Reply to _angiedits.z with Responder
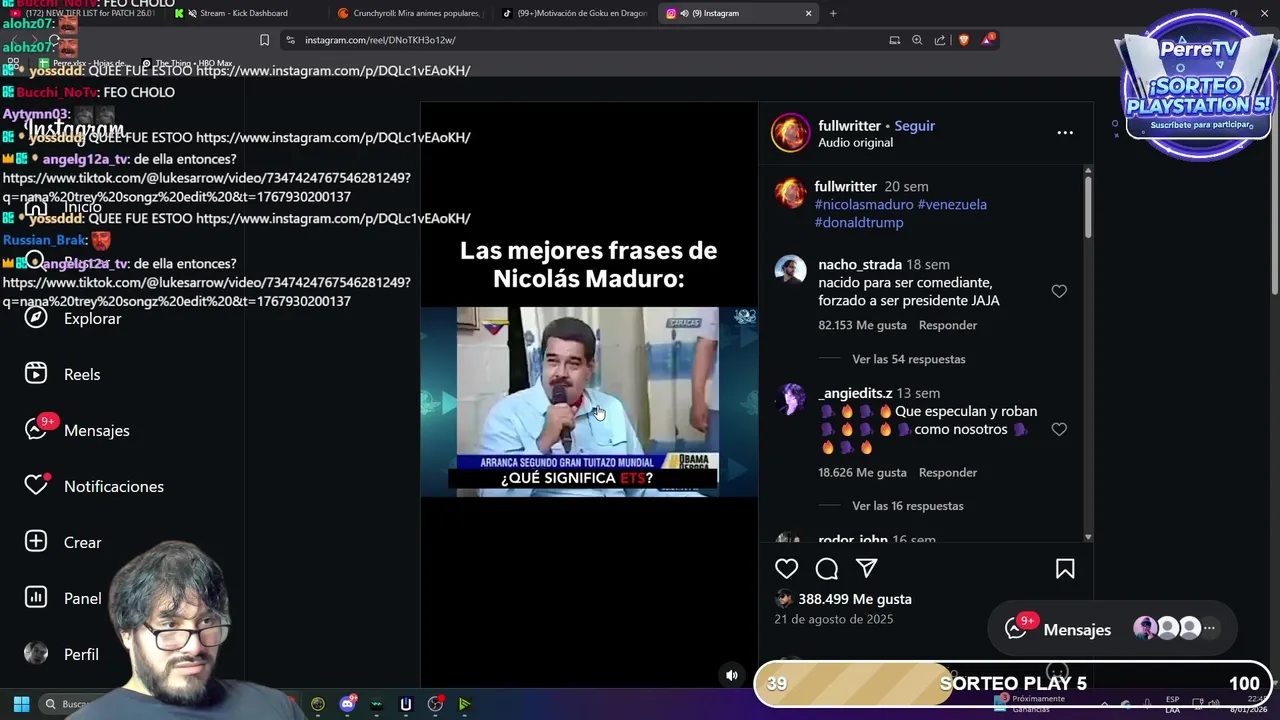Image resolution: width=1280 pixels, height=720 pixels. coord(948,472)
